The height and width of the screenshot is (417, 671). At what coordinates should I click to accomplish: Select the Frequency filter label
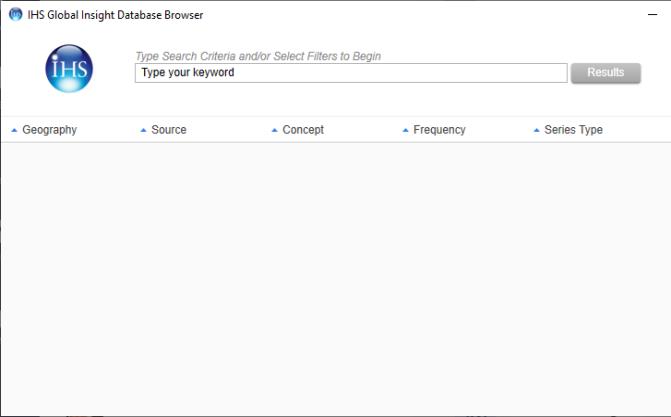[x=439, y=130]
